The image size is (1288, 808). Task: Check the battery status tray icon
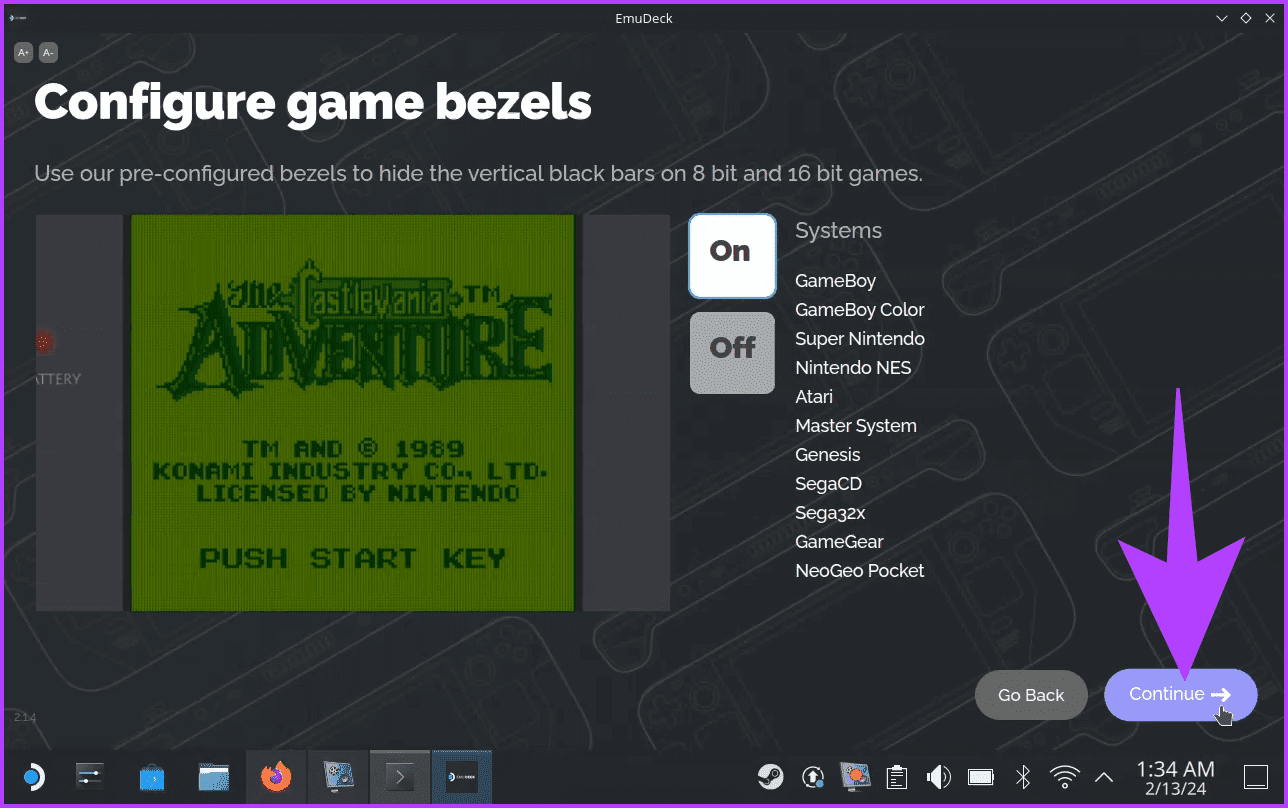point(980,777)
